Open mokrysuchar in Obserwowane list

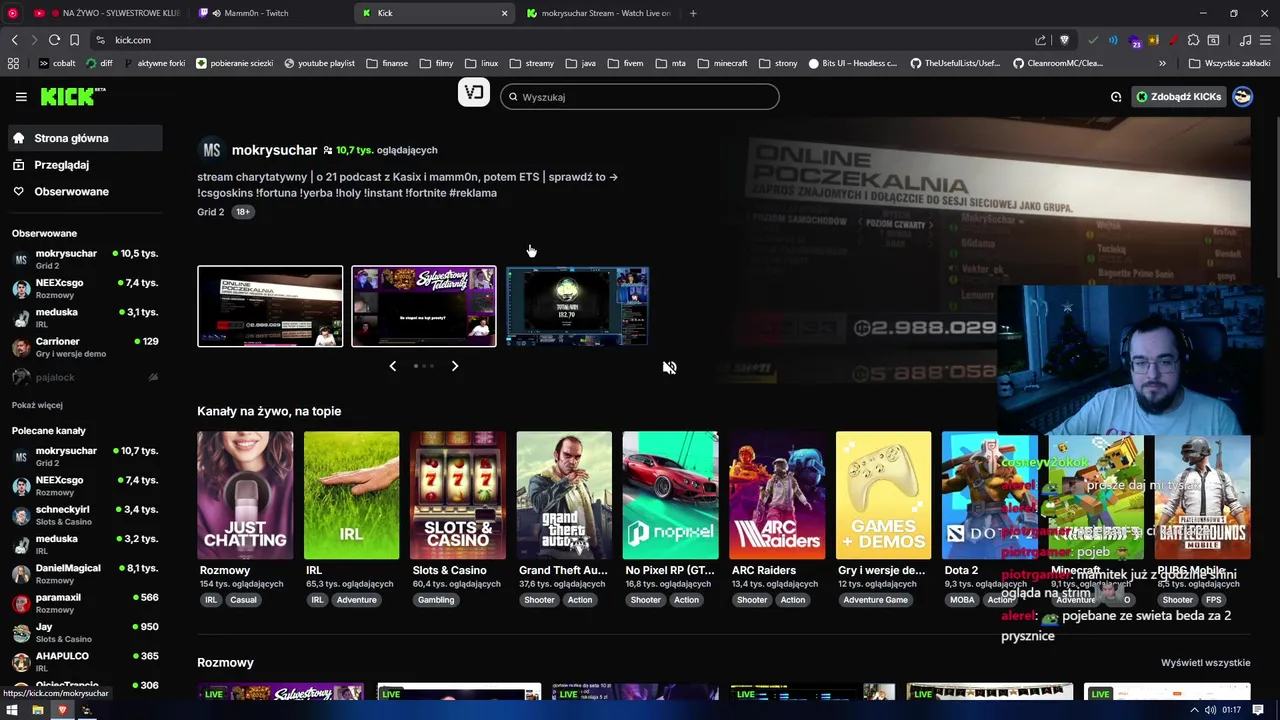pyautogui.click(x=85, y=259)
